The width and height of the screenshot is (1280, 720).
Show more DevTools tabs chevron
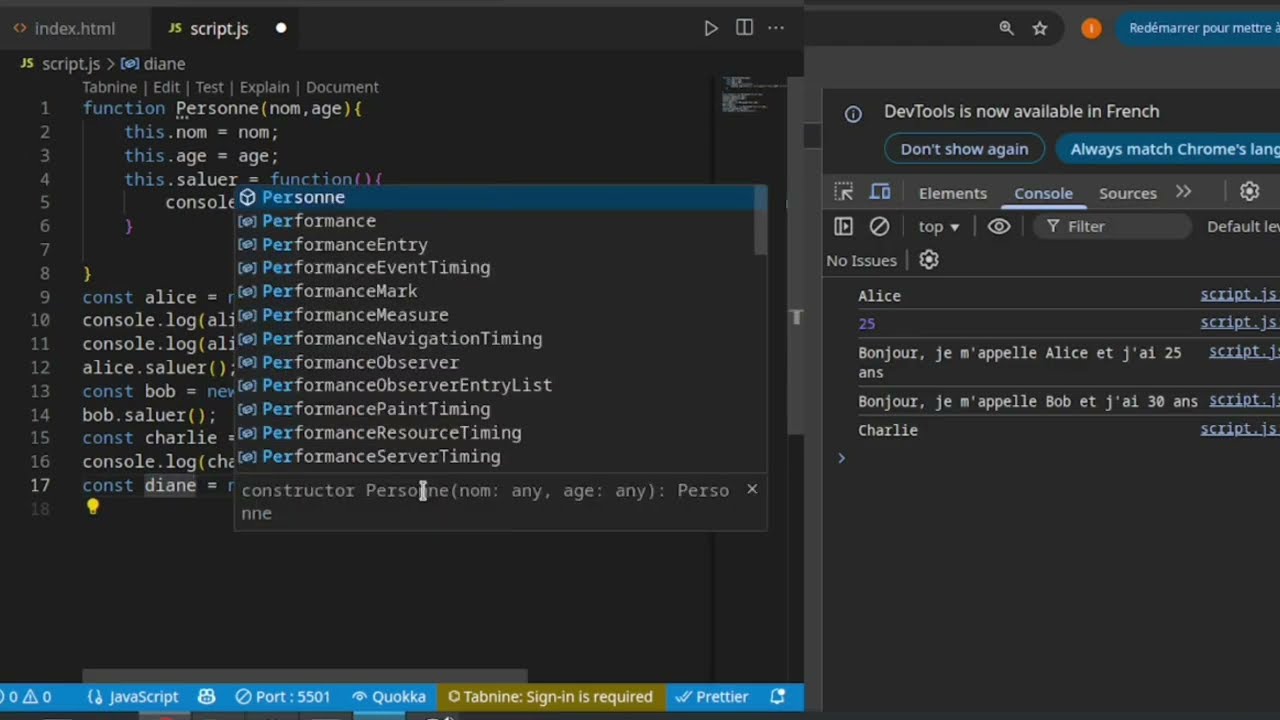1184,192
